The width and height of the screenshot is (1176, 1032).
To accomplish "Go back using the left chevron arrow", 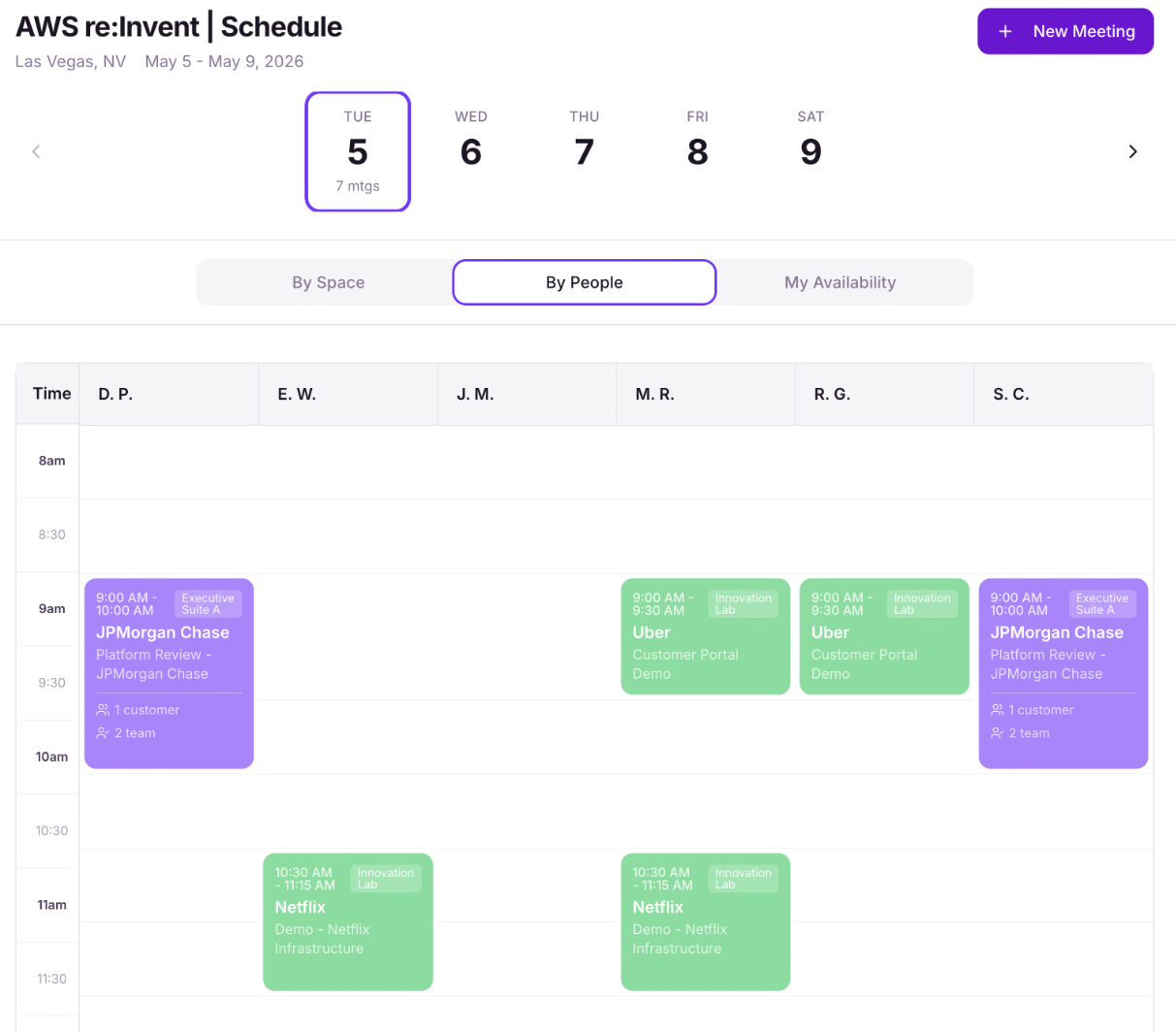I will point(36,151).
